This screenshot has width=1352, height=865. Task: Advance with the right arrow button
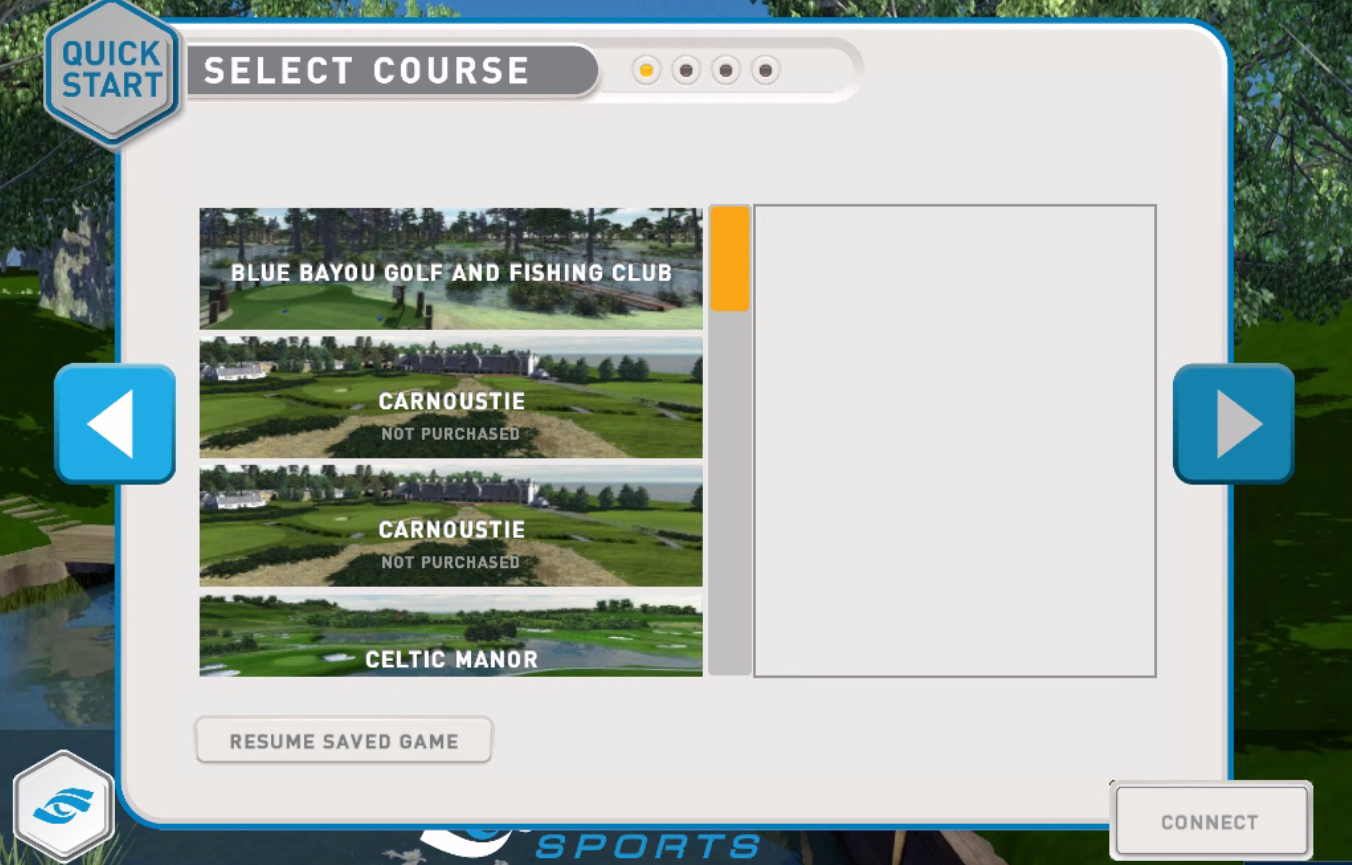pyautogui.click(x=1234, y=424)
